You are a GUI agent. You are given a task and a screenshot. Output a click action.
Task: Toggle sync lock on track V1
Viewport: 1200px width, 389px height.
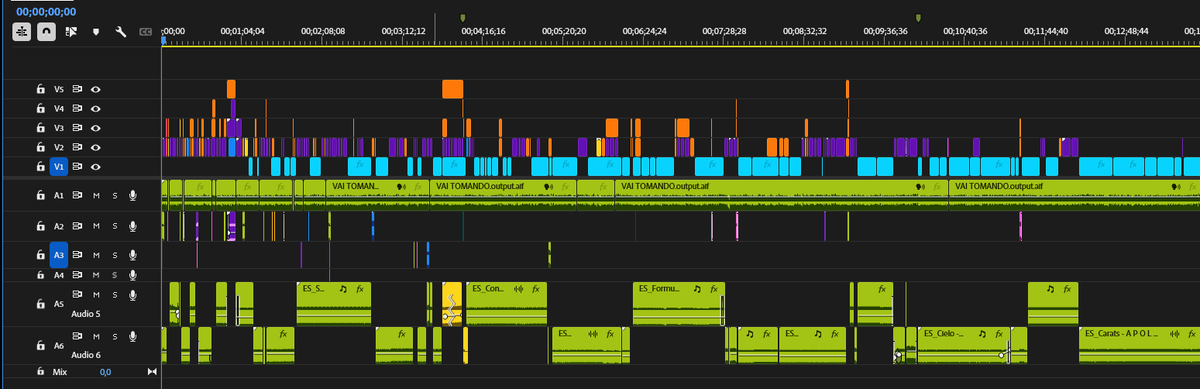[77, 167]
